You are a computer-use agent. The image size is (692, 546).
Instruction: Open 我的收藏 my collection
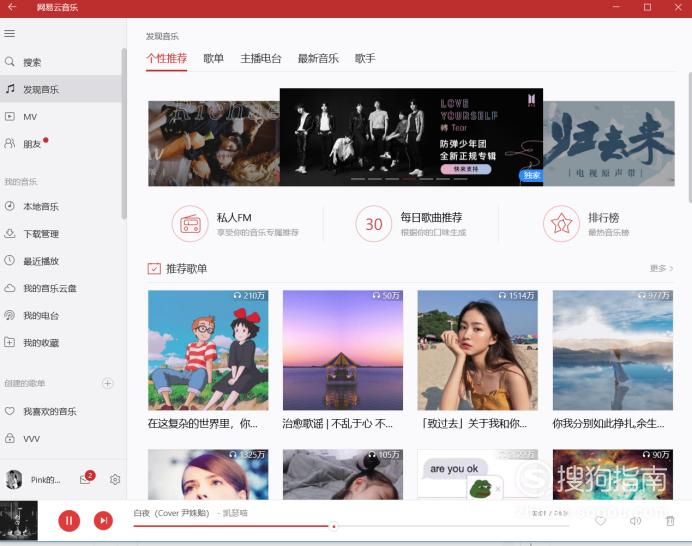point(60,343)
